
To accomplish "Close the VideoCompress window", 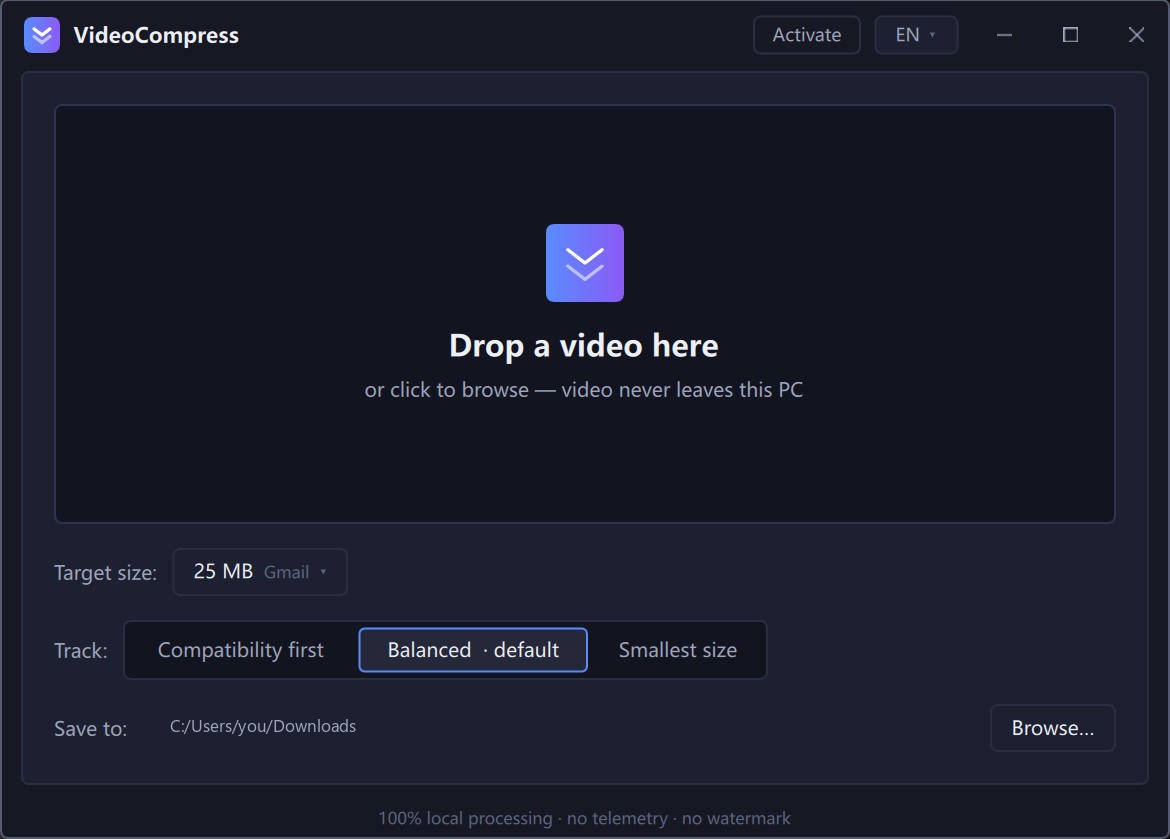I will click(1136, 35).
